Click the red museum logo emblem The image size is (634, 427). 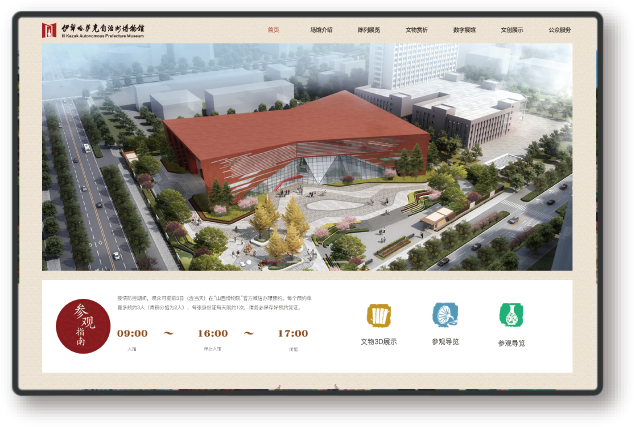point(49,30)
